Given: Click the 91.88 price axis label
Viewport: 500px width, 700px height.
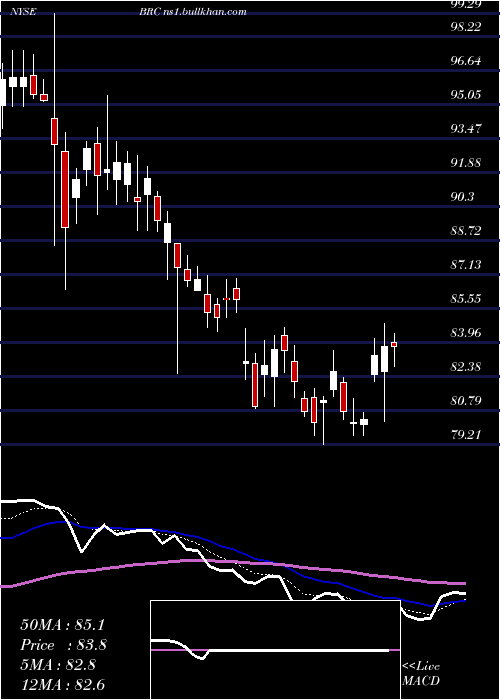Looking at the screenshot, I should click(464, 162).
